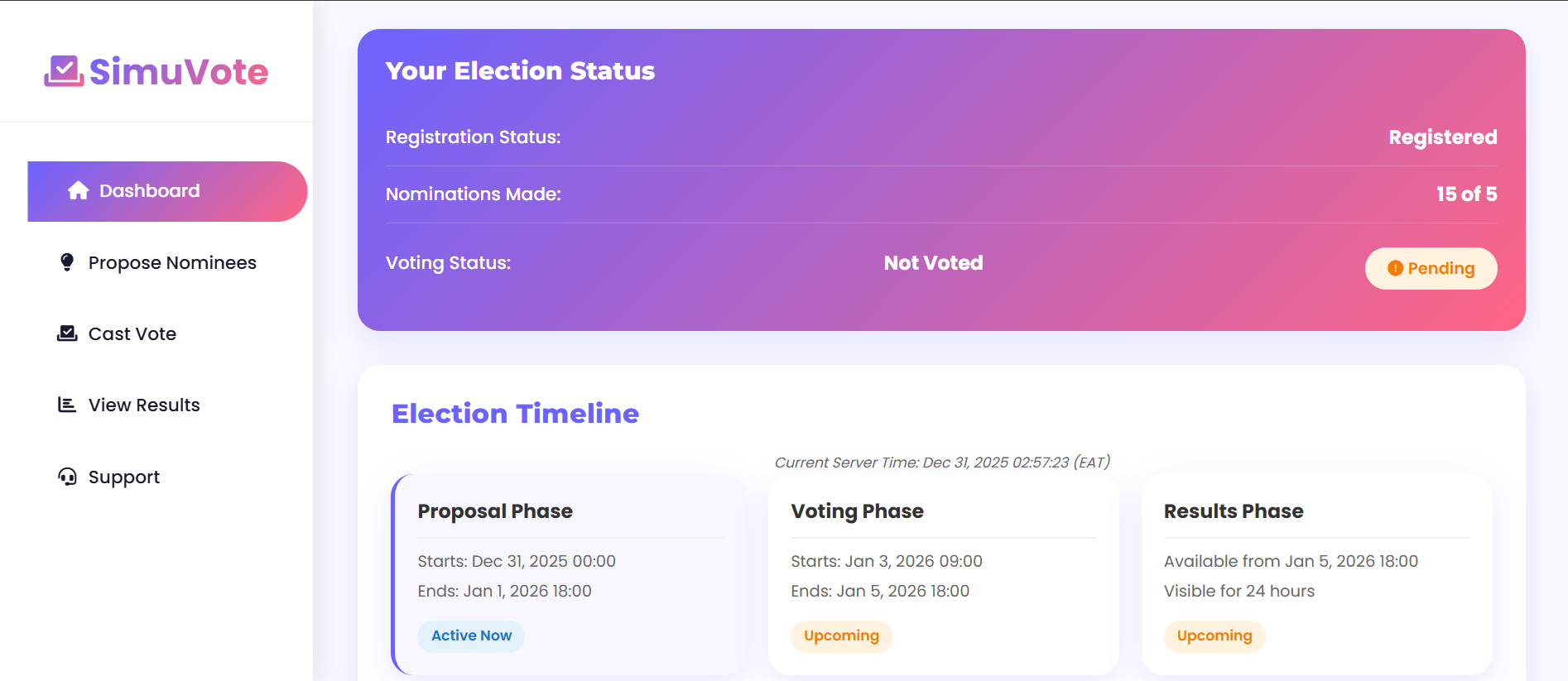
Task: Click the Pending status badge
Action: pos(1430,268)
